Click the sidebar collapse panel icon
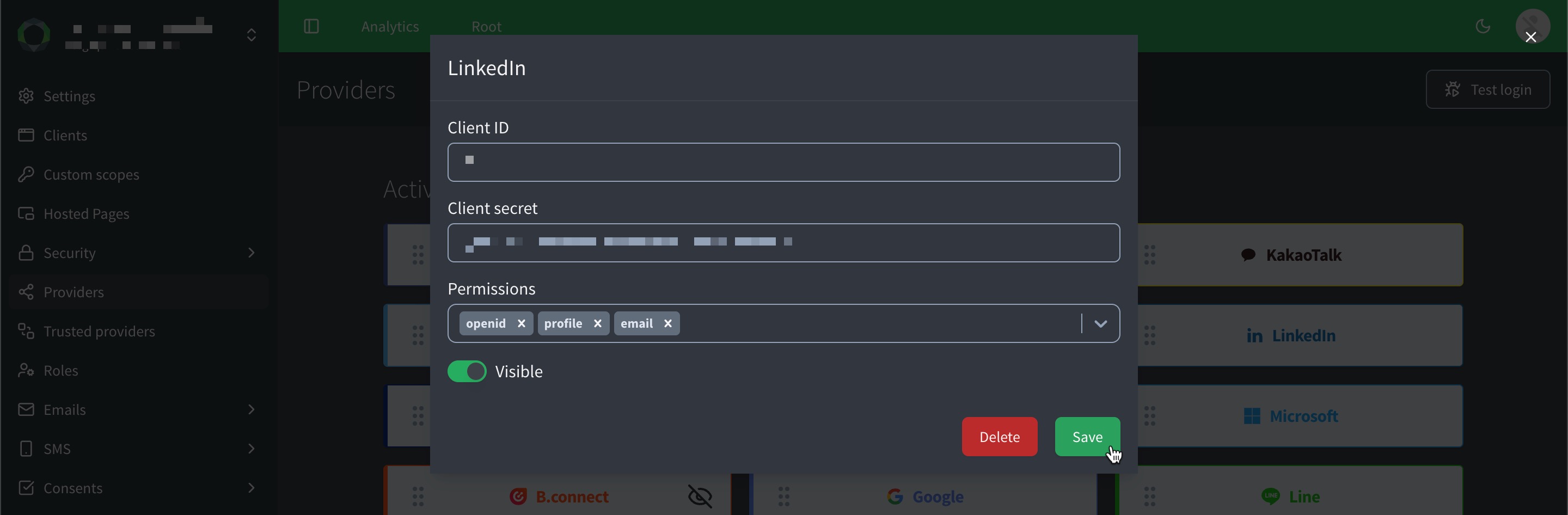1568x515 pixels. coord(311,26)
